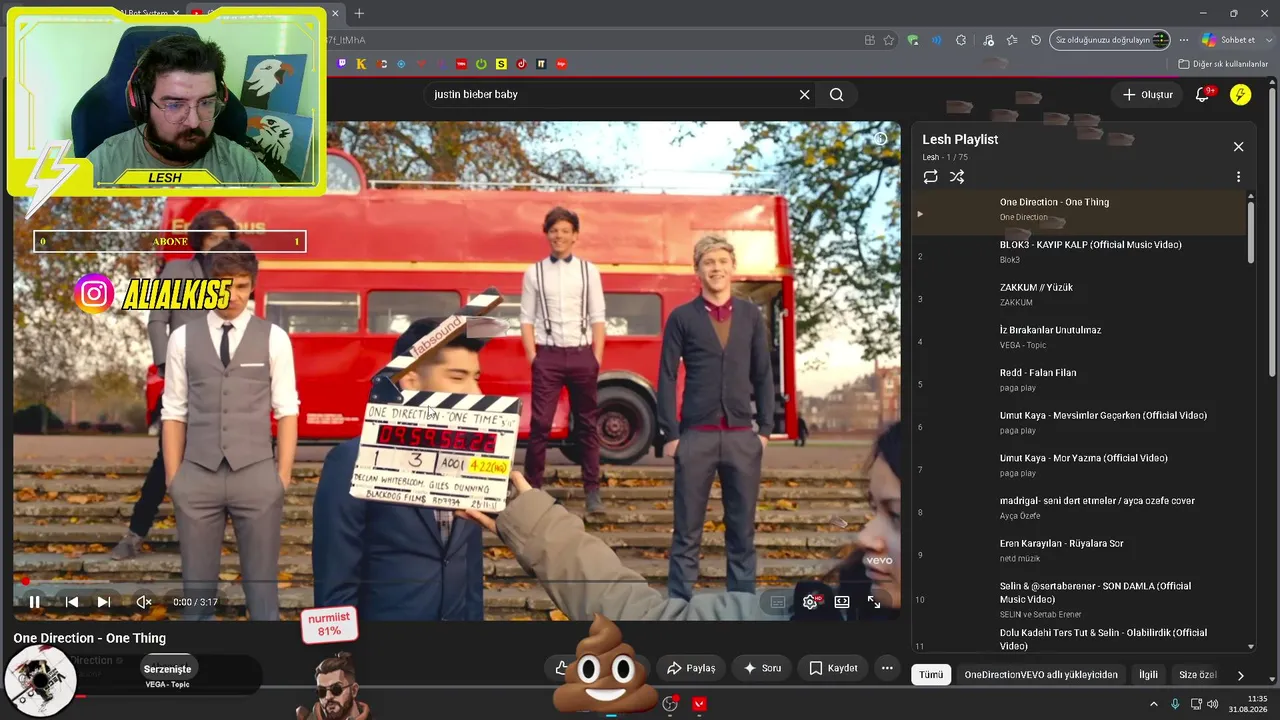The width and height of the screenshot is (1280, 720).
Task: Open Sohbet et Copilot chat
Action: (x=1229, y=40)
